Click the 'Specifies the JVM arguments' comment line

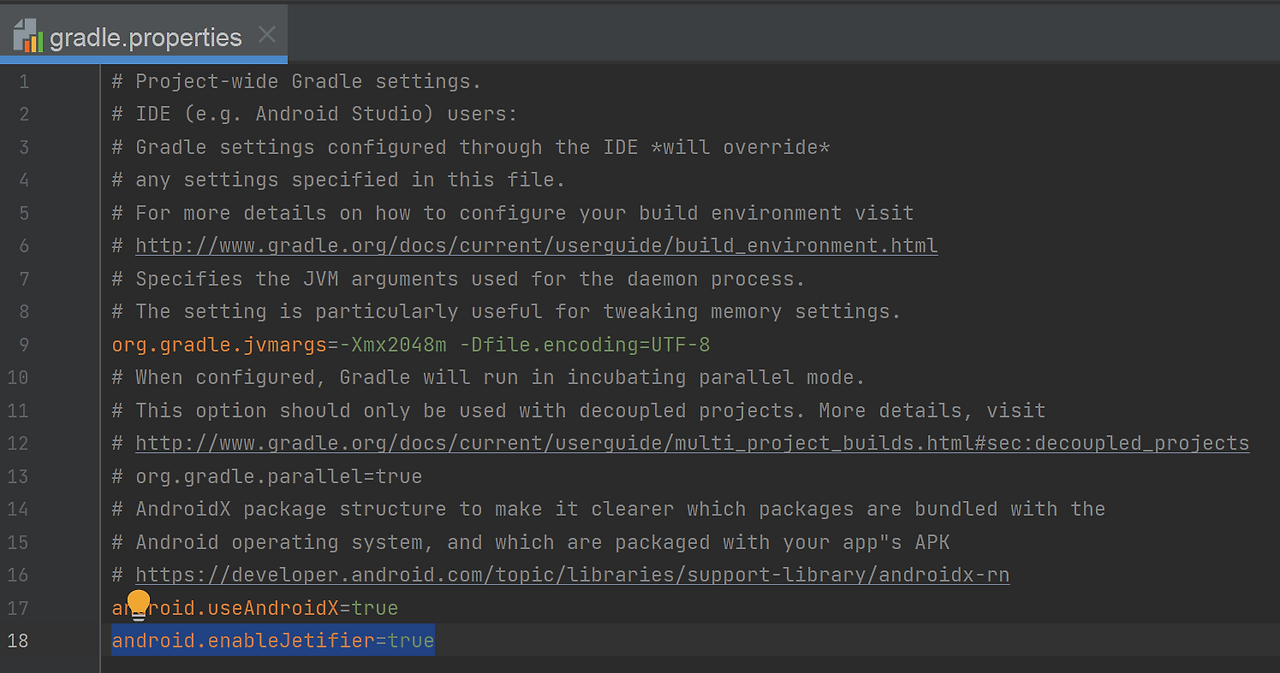coord(459,279)
